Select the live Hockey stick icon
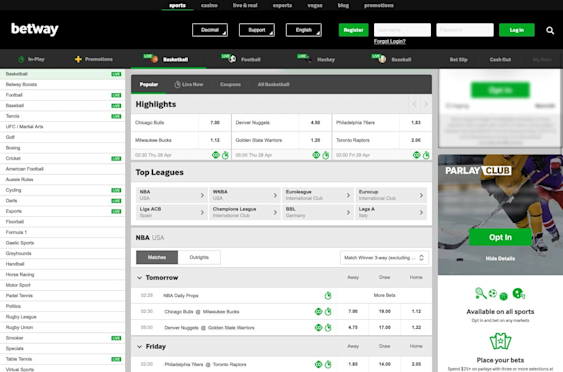 click(308, 59)
